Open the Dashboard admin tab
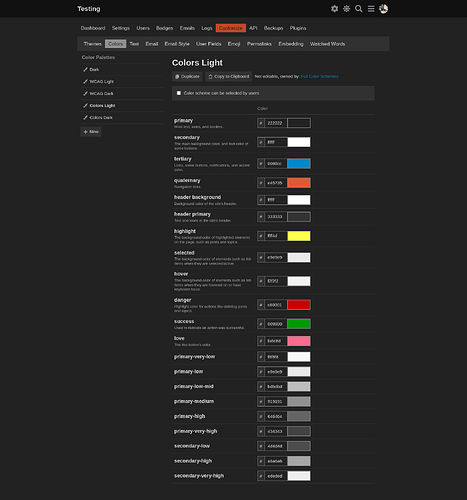 point(93,28)
